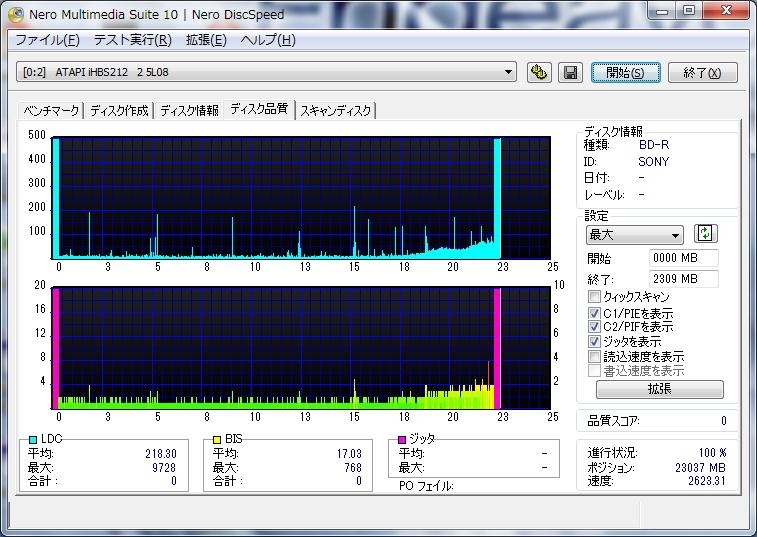757x537 pixels.
Task: Click the PO フェイル label
Action: tap(426, 486)
